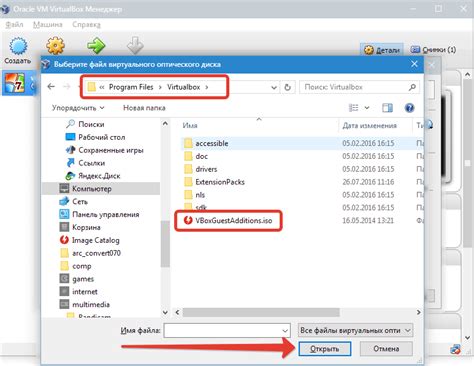Click the search magnifier icon
This screenshot has height=366, width=474.
(412, 87)
